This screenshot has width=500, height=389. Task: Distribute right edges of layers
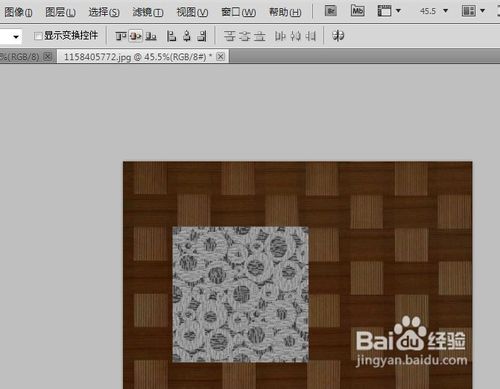point(310,36)
